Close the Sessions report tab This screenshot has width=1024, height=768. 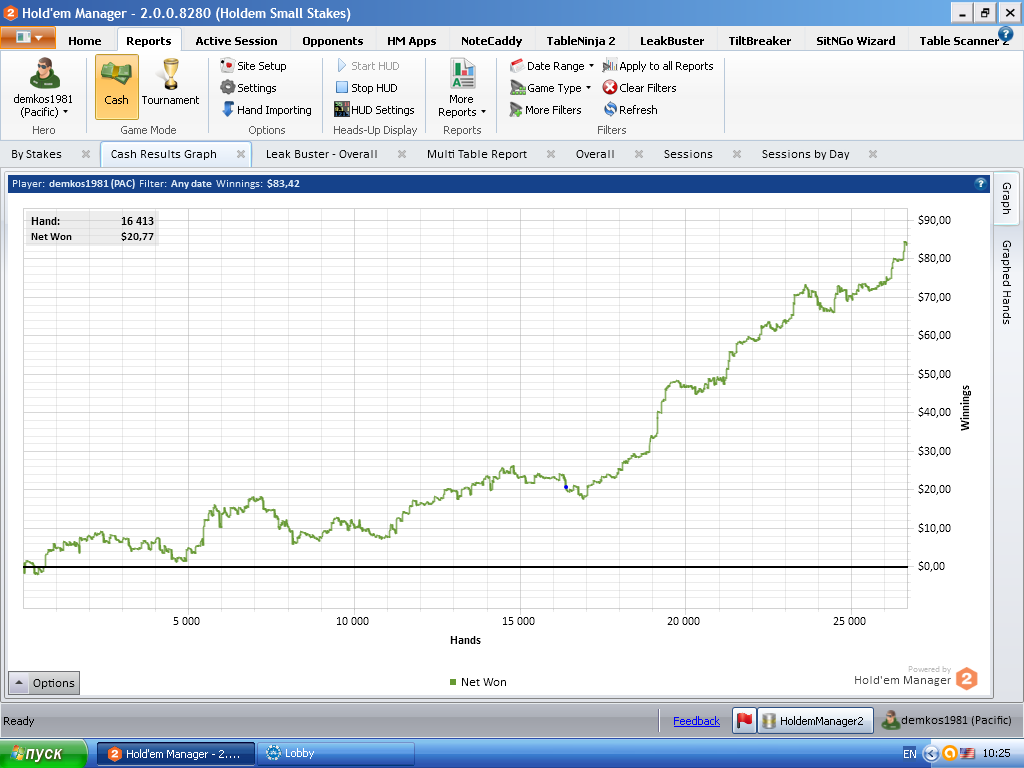click(x=737, y=154)
